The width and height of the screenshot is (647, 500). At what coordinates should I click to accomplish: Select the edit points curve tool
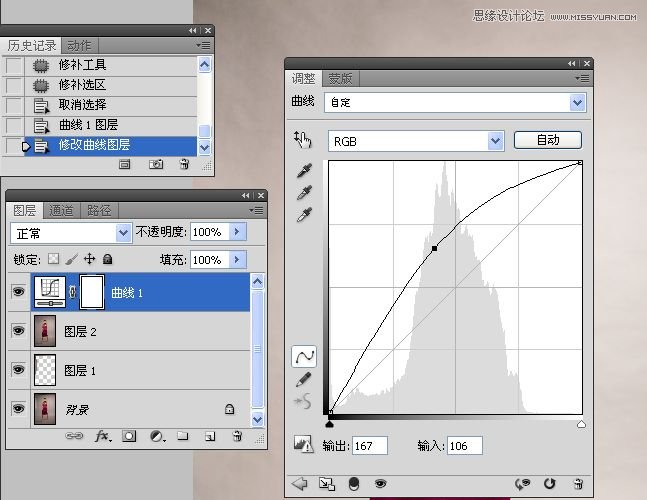[305, 356]
